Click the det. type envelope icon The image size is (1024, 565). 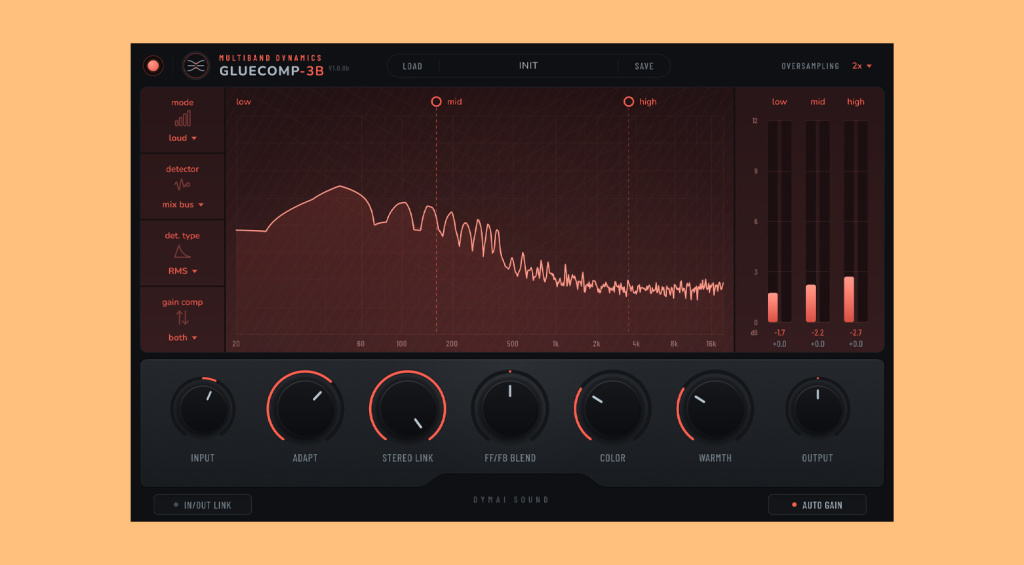[182, 251]
